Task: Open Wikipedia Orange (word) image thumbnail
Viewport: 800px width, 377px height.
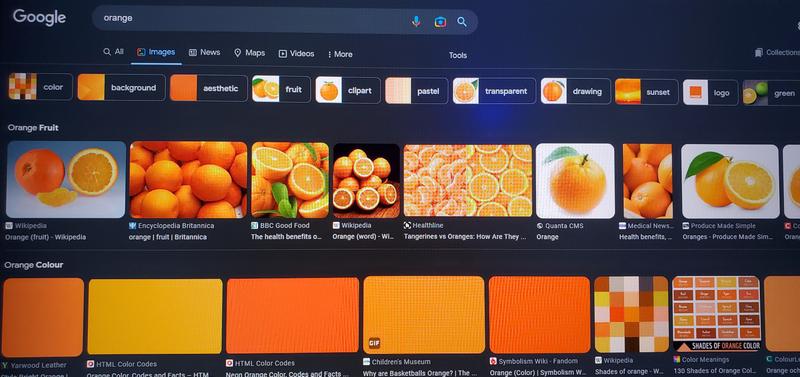Action: click(x=366, y=181)
